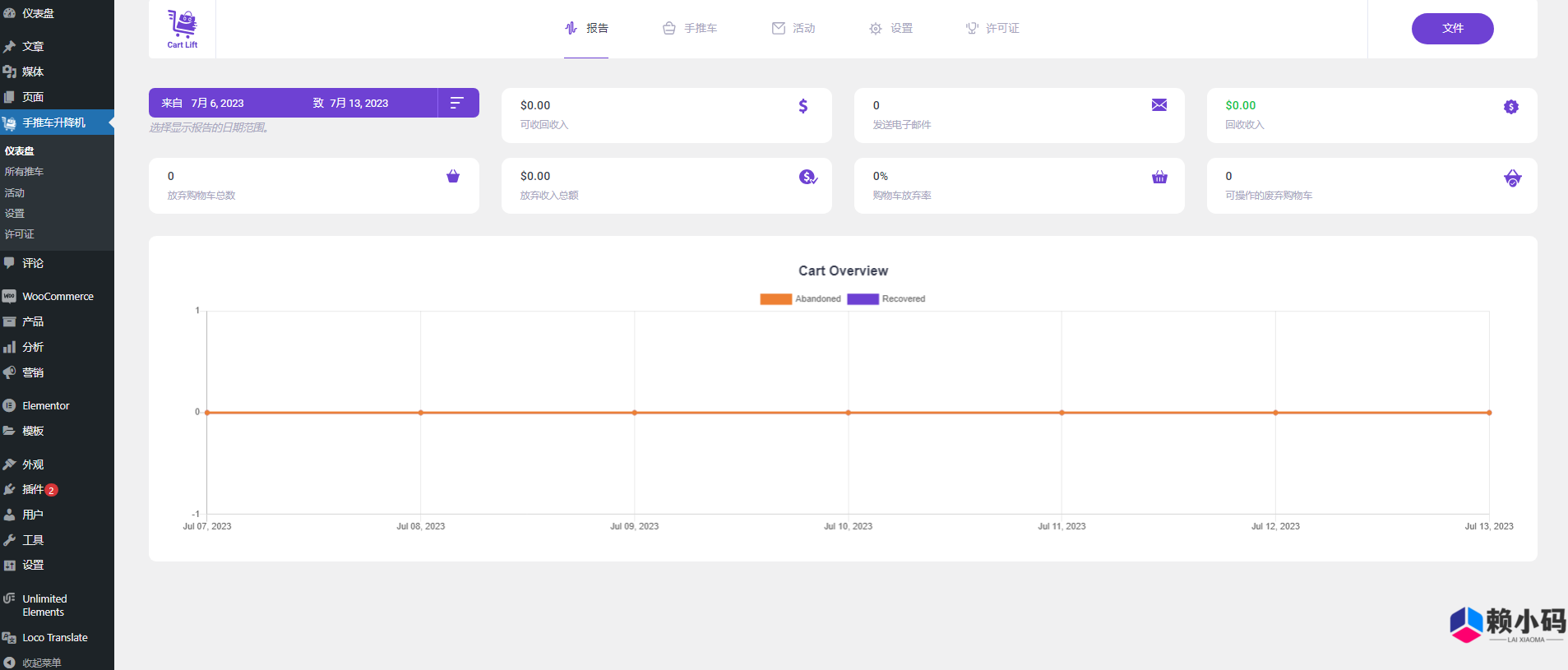Open the date range filter icon
Image resolution: width=1568 pixels, height=670 pixels.
click(x=457, y=103)
